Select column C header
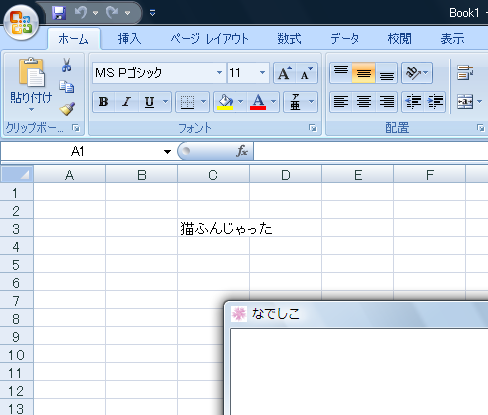The image size is (488, 415). click(213, 174)
